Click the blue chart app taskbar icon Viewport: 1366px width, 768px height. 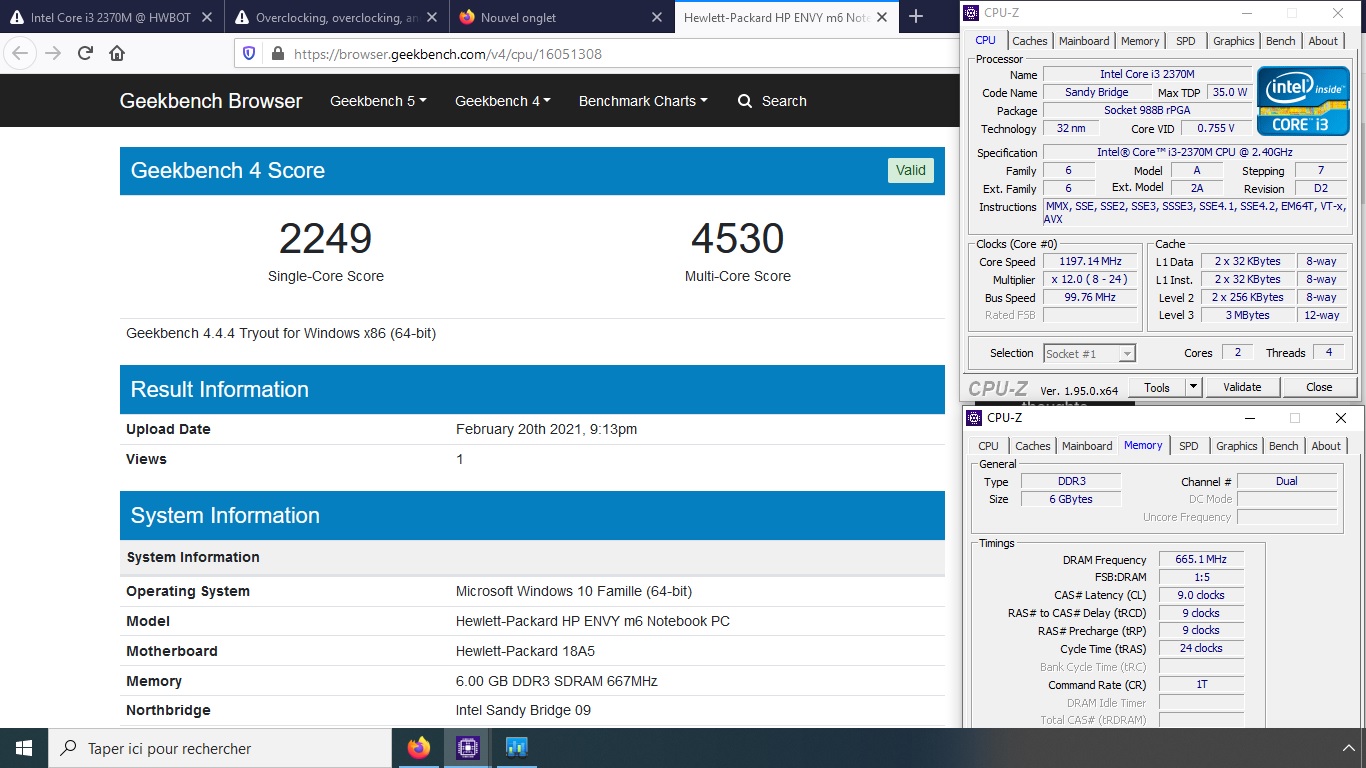click(x=517, y=748)
